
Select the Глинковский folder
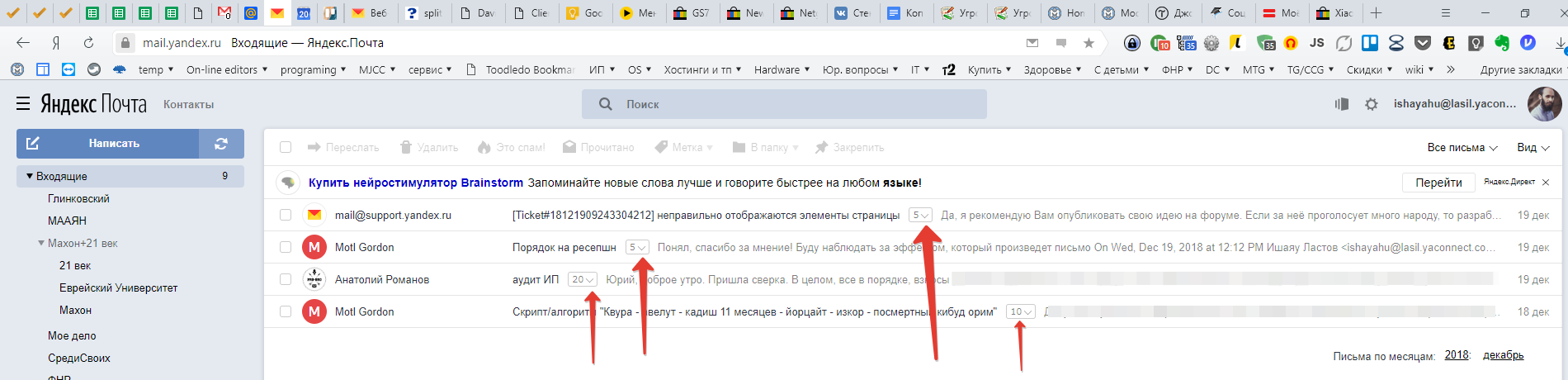[x=78, y=199]
